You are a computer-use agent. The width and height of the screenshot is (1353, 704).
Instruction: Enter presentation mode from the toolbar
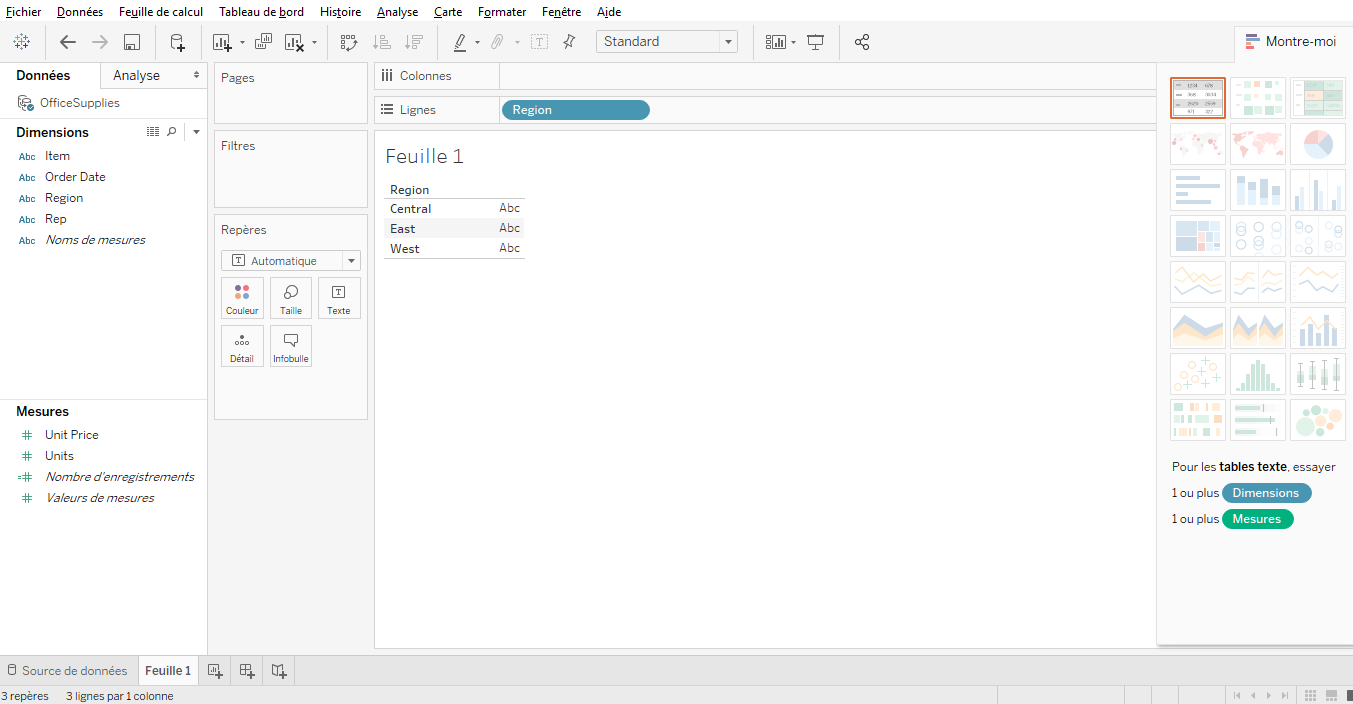tap(815, 42)
